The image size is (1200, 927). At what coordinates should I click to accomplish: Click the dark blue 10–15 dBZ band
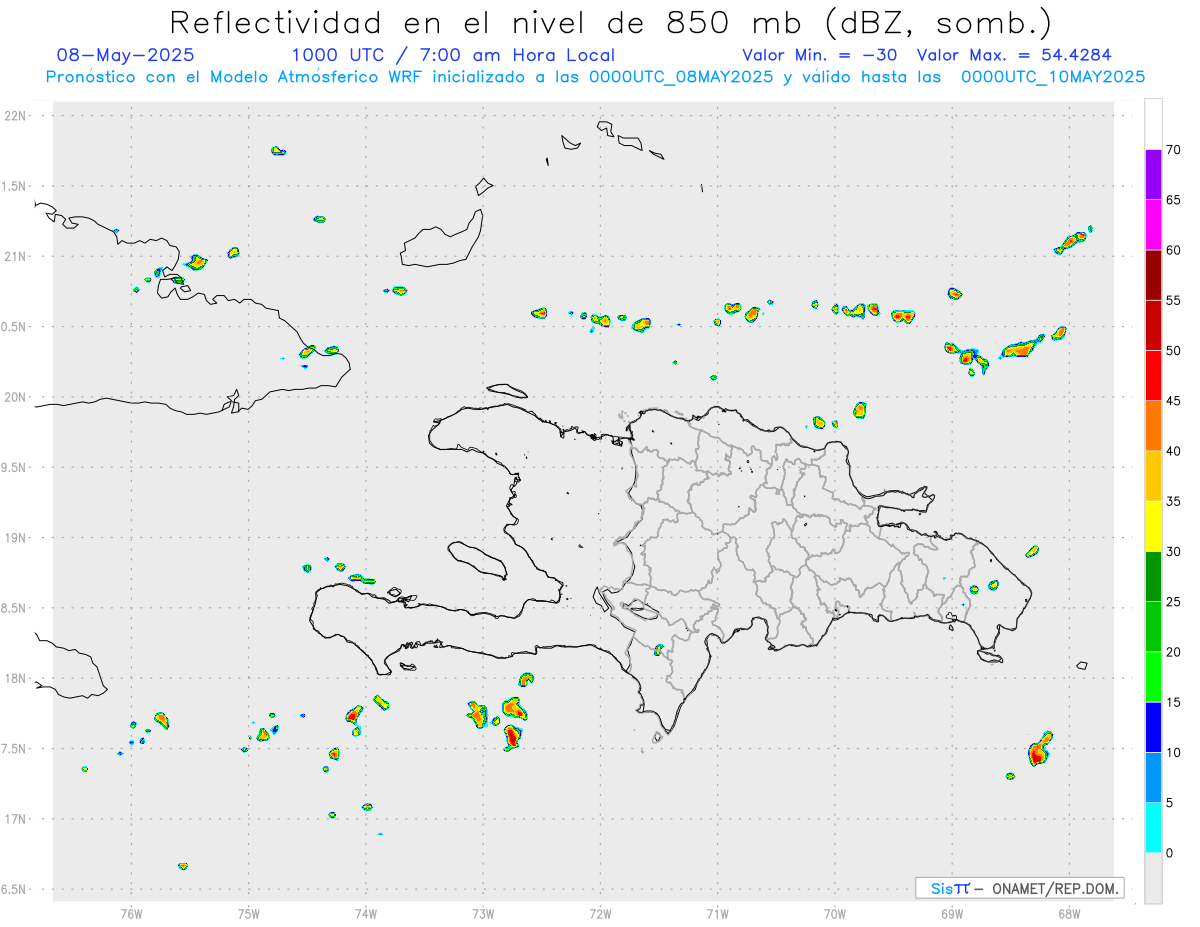point(1153,727)
